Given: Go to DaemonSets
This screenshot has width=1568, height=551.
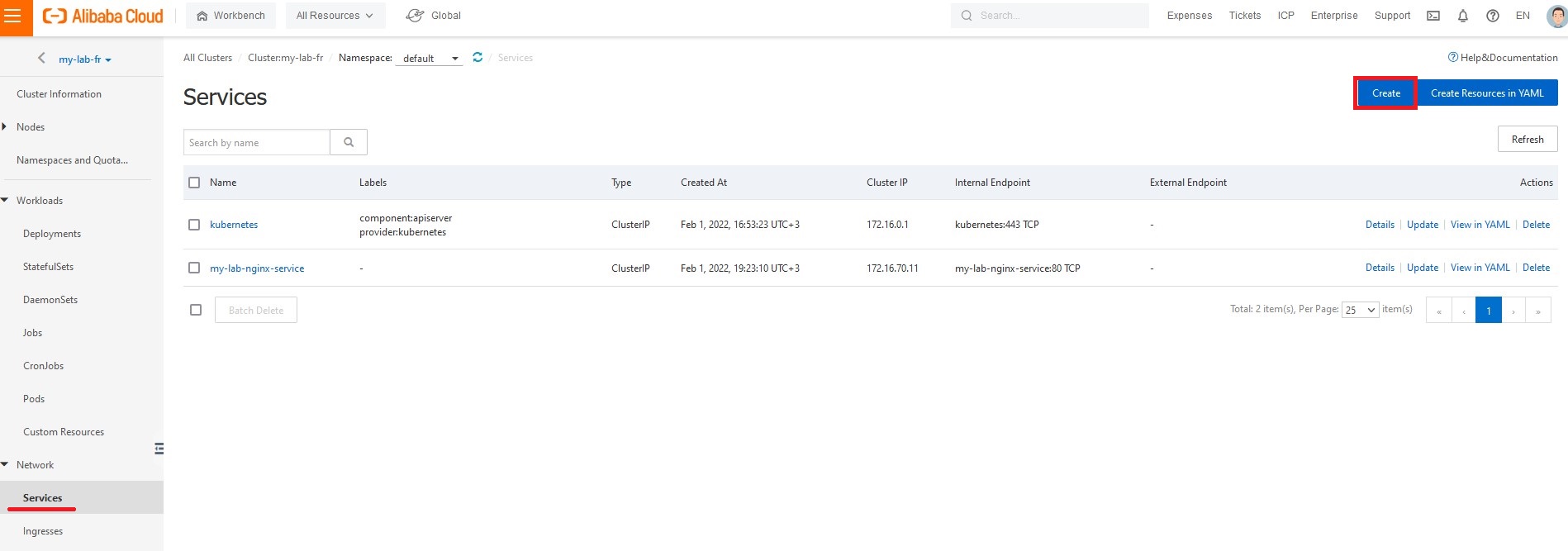Looking at the screenshot, I should point(50,300).
